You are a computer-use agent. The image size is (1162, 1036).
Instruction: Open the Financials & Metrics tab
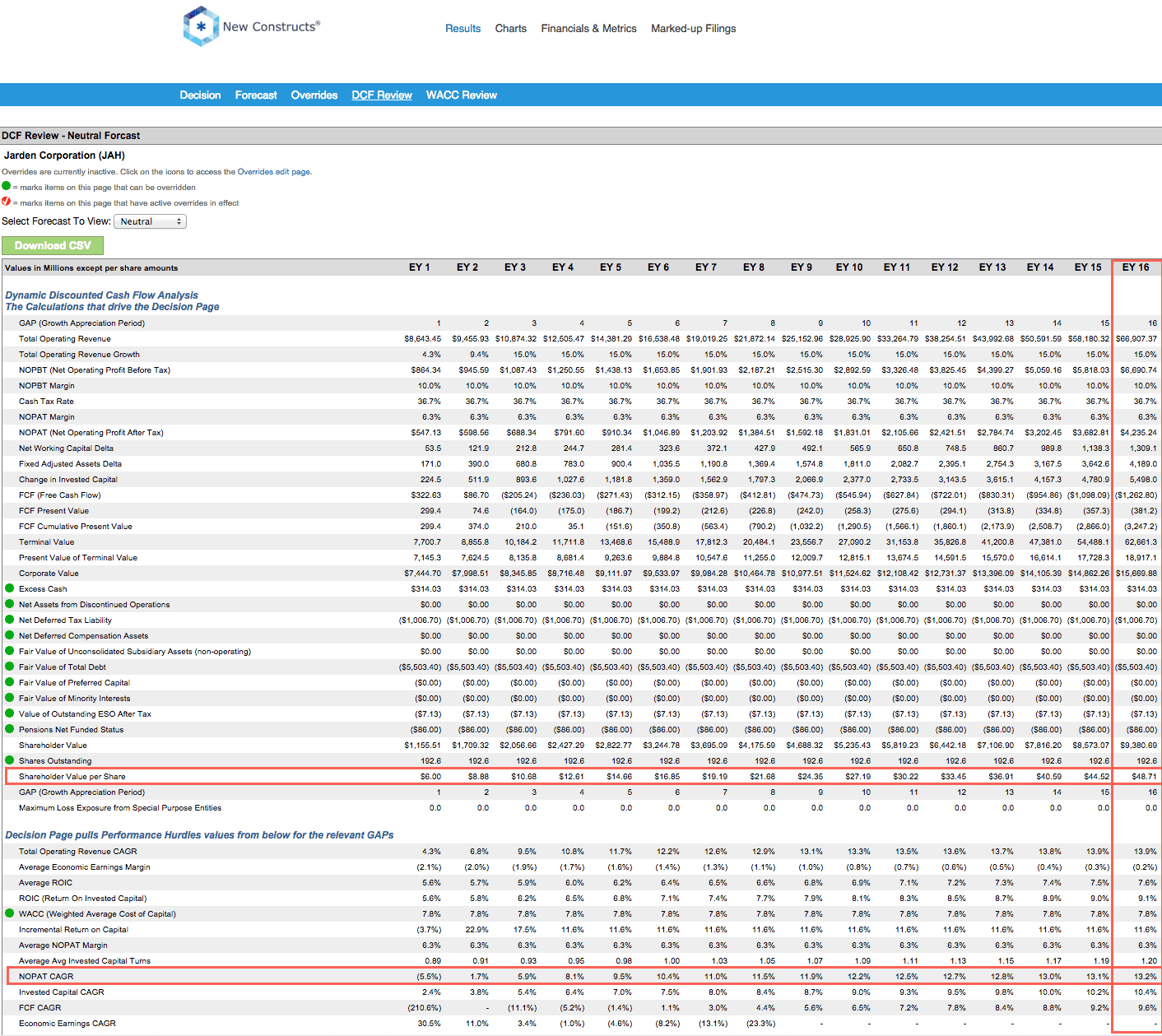tap(588, 28)
